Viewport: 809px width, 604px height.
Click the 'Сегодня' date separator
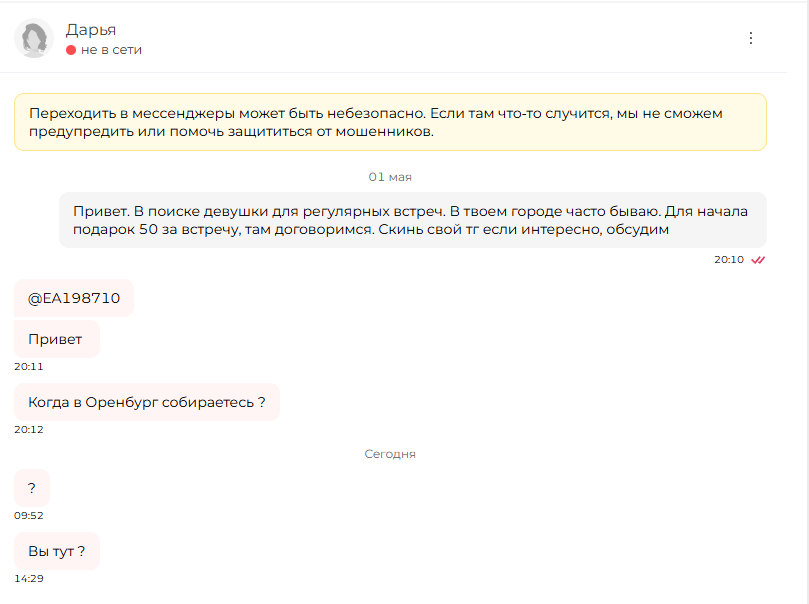390,454
